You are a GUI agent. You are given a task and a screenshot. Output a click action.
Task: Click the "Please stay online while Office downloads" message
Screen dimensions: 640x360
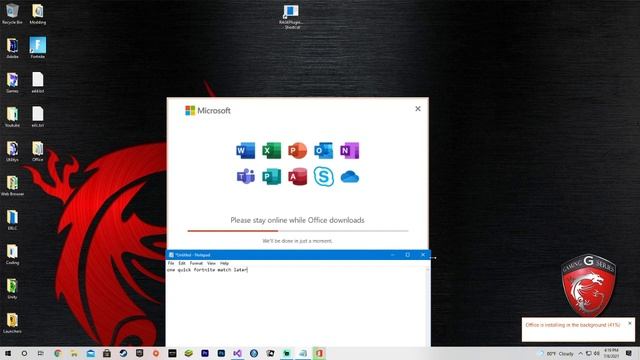pos(297,220)
